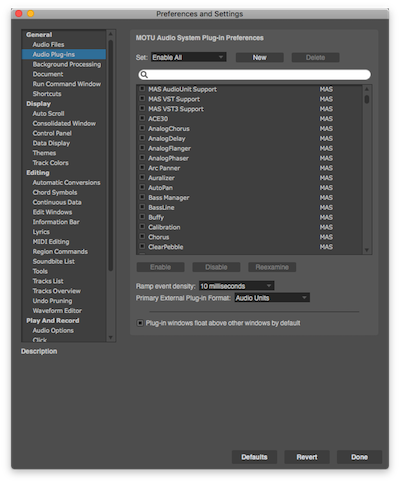400x483 pixels.
Task: Open Soundbite List preferences
Action: tap(54, 261)
